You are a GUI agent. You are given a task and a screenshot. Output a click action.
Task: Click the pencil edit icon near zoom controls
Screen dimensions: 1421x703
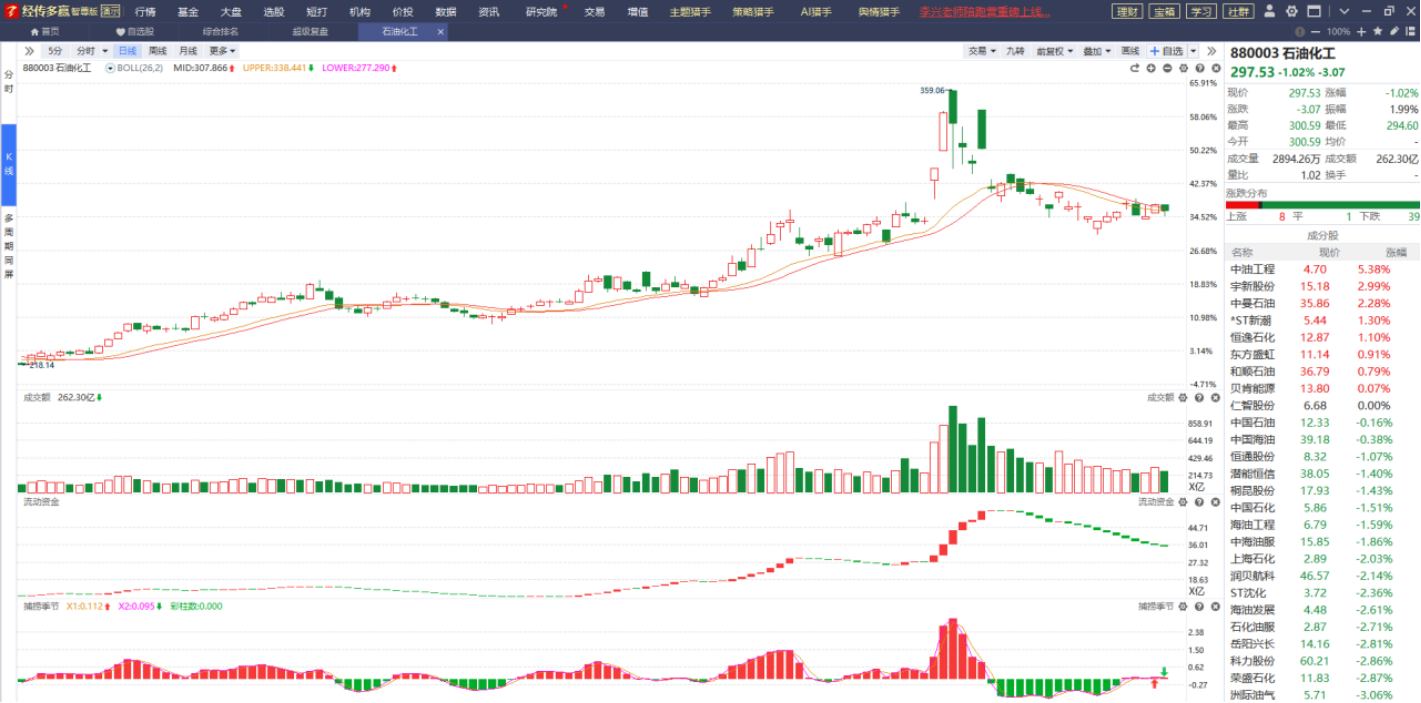click(1394, 32)
